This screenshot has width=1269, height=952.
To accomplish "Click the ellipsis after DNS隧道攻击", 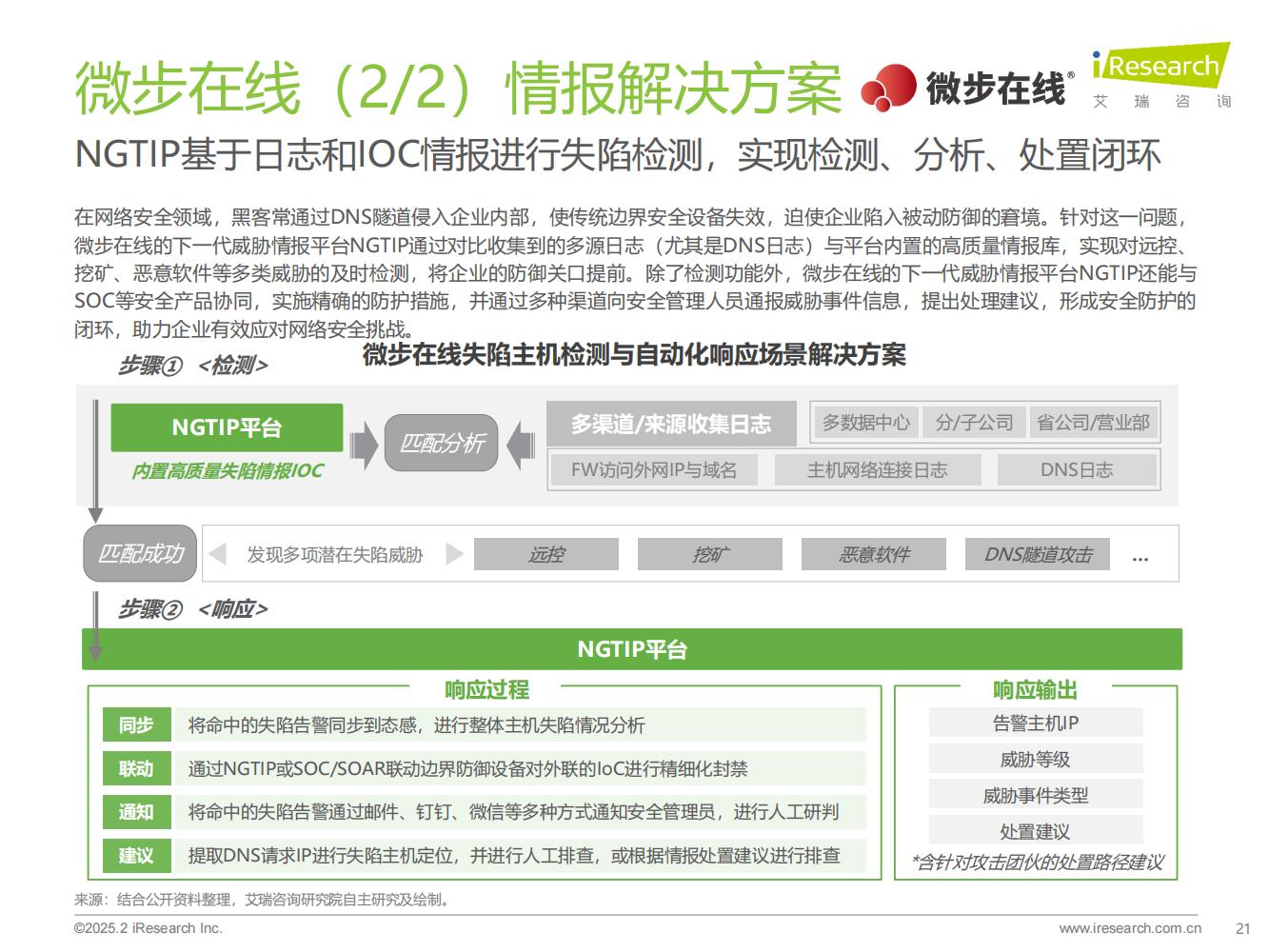I will (1140, 559).
